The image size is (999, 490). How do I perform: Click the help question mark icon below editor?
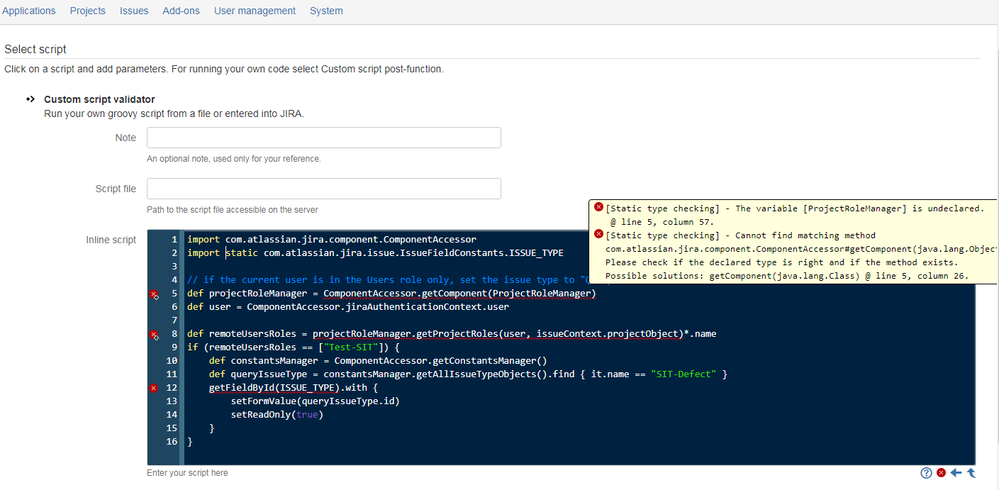(926, 473)
